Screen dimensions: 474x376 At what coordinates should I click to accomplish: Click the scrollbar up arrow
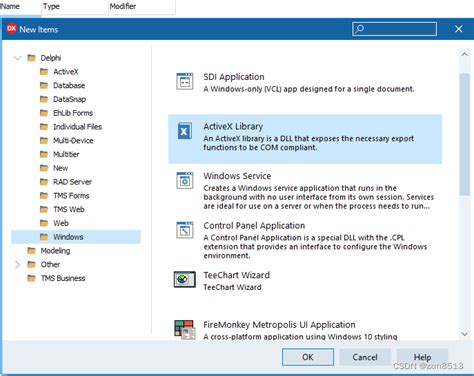(464, 54)
